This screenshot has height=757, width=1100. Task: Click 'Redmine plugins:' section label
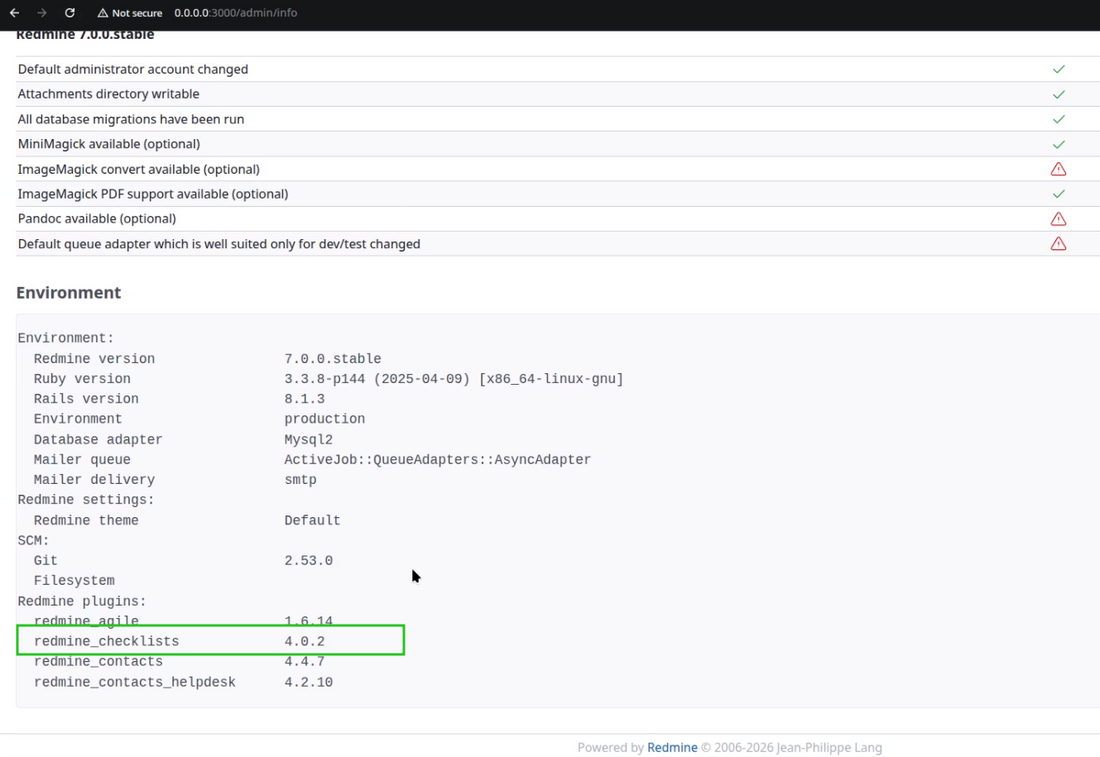[x=82, y=601]
